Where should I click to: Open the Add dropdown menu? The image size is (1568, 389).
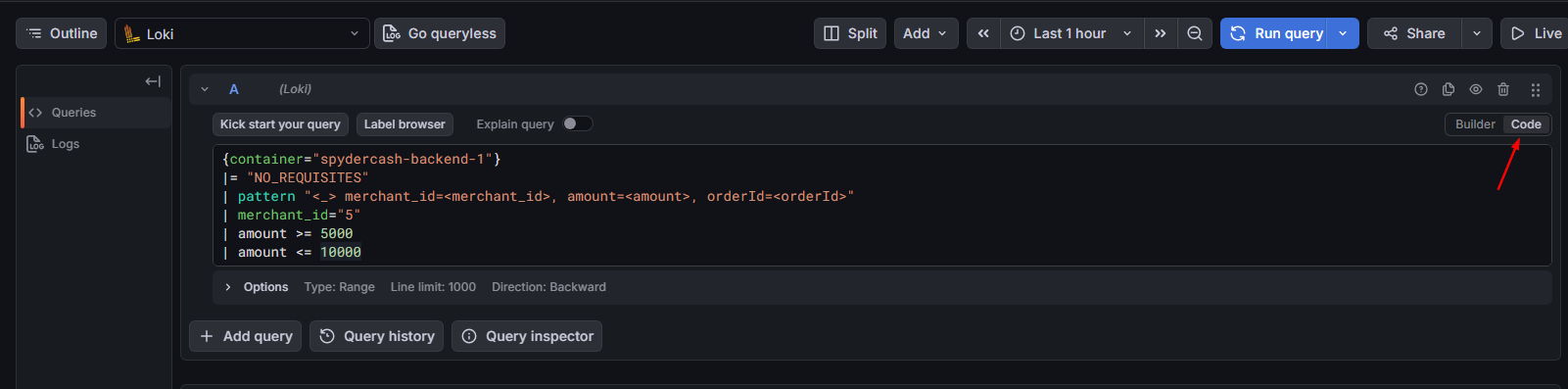click(x=926, y=33)
